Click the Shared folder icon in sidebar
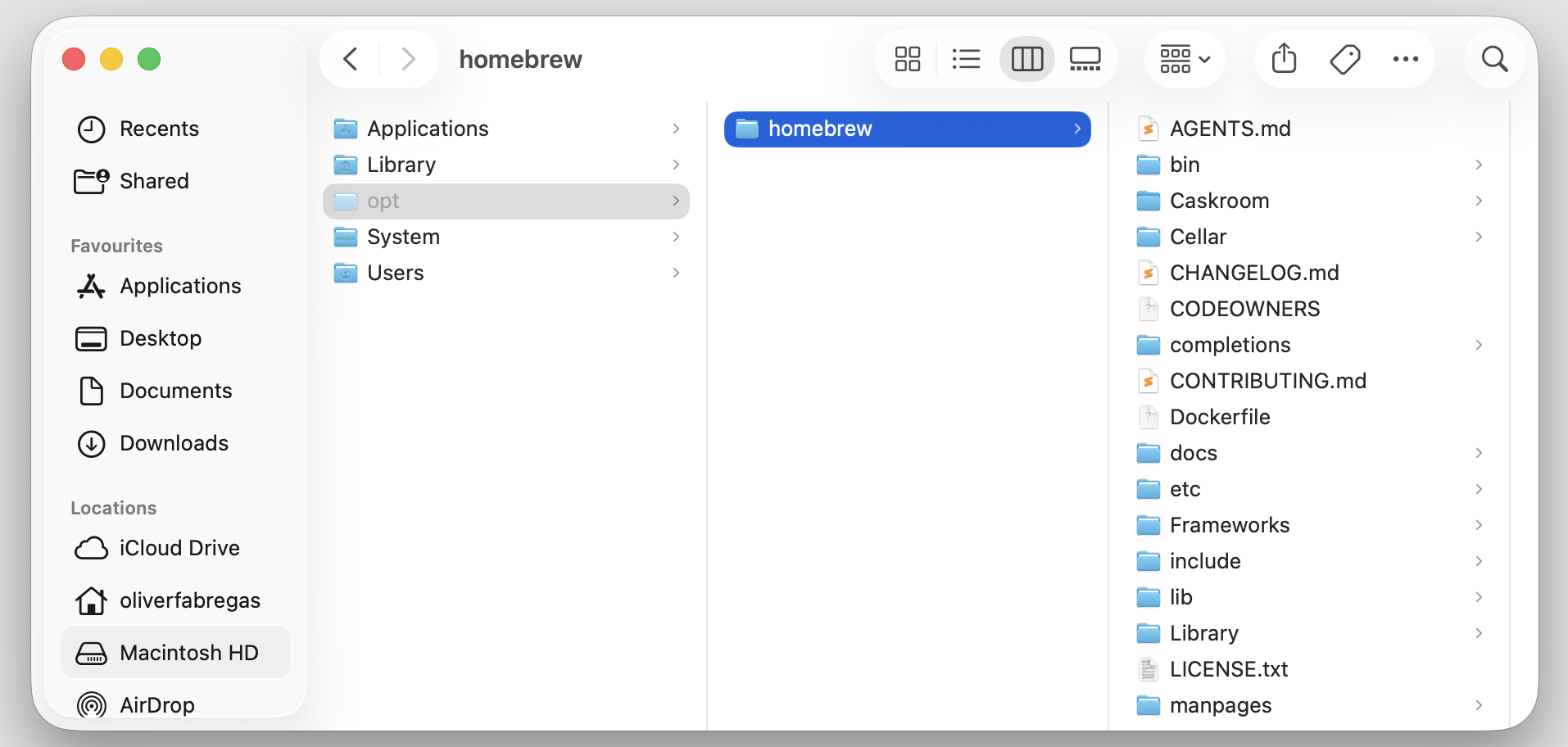The image size is (1568, 747). point(91,181)
